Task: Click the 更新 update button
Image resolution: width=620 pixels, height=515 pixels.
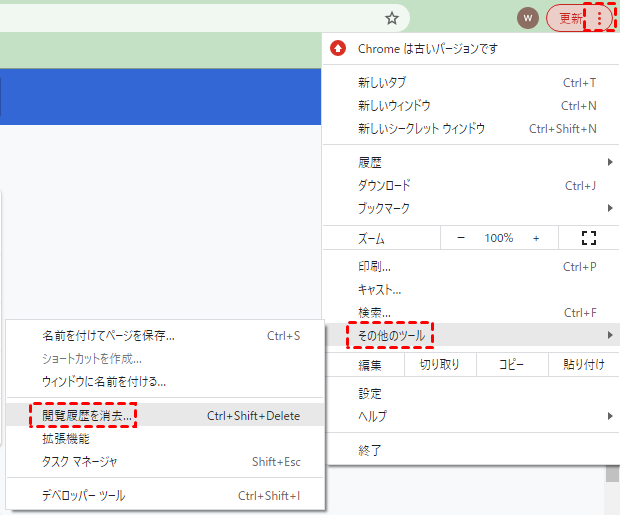Action: (570, 18)
